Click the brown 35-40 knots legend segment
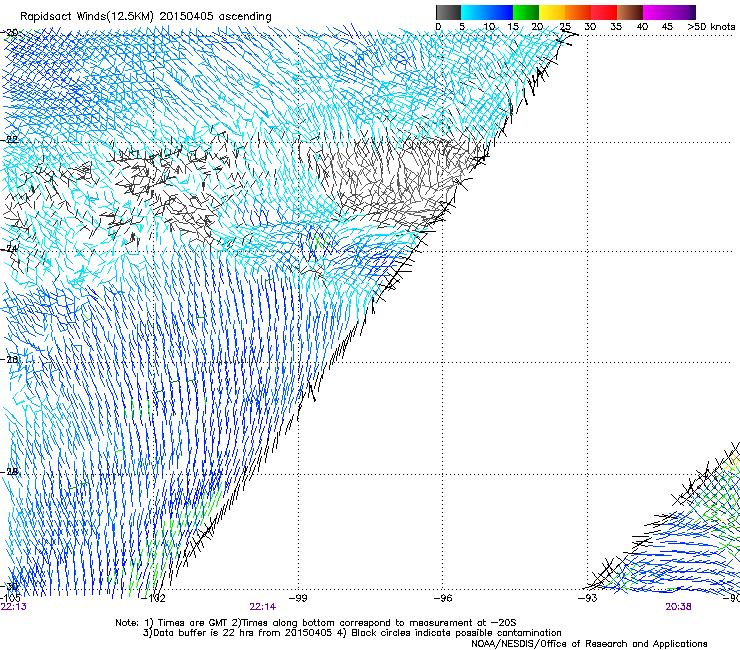Screen dimensions: 740x650 tap(630, 12)
